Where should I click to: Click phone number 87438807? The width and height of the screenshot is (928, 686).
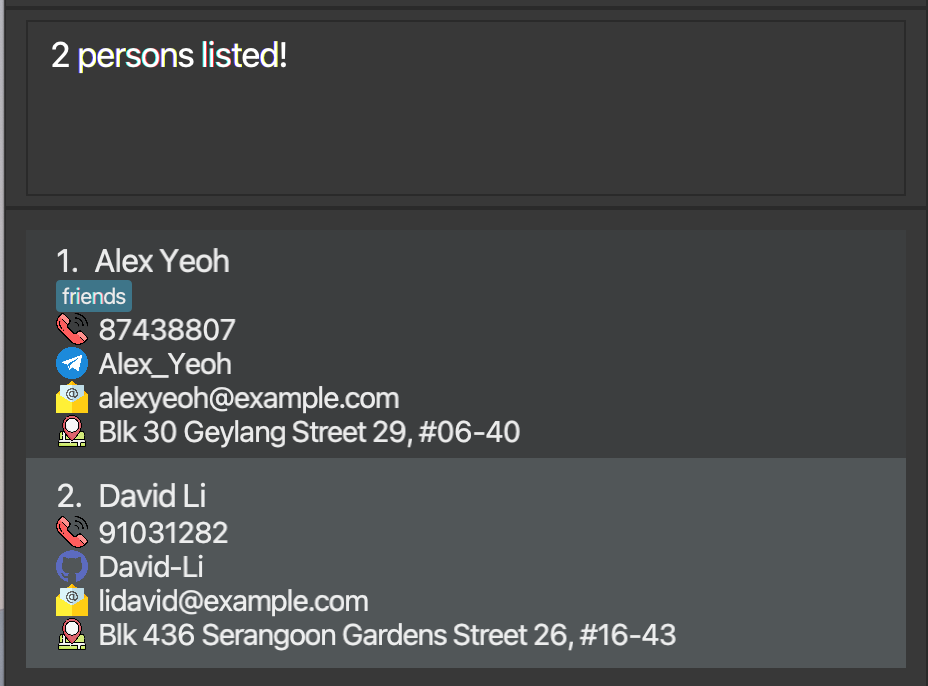pyautogui.click(x=167, y=330)
